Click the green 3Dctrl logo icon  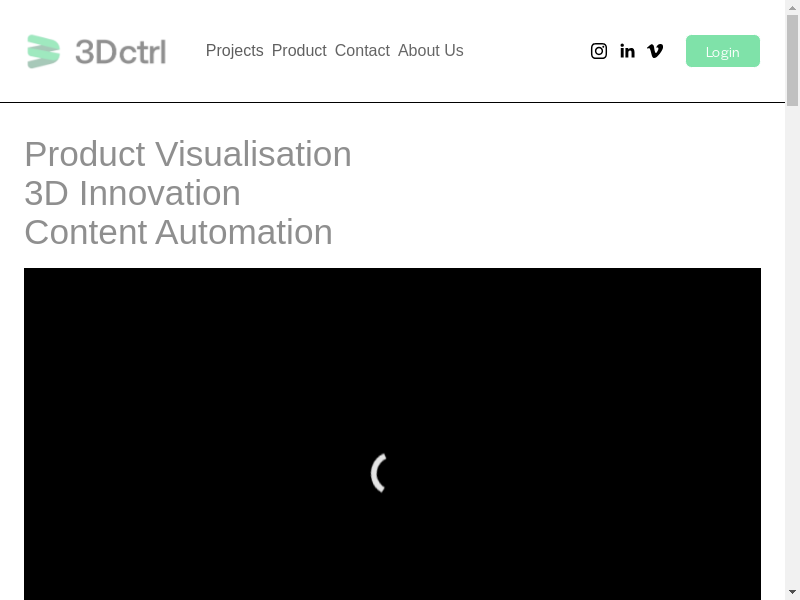[43, 51]
